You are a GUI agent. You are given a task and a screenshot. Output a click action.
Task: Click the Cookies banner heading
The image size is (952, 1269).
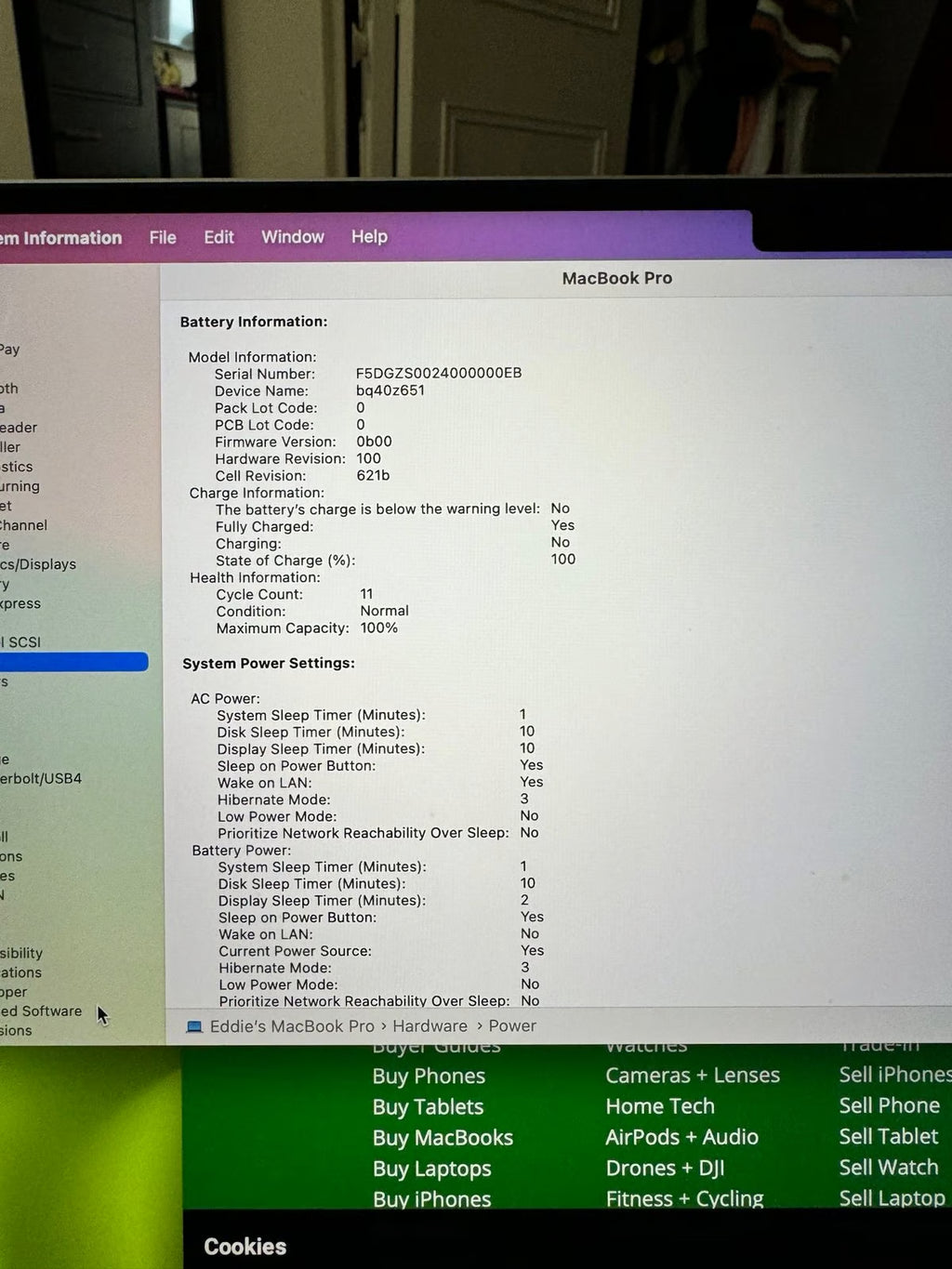[245, 1247]
